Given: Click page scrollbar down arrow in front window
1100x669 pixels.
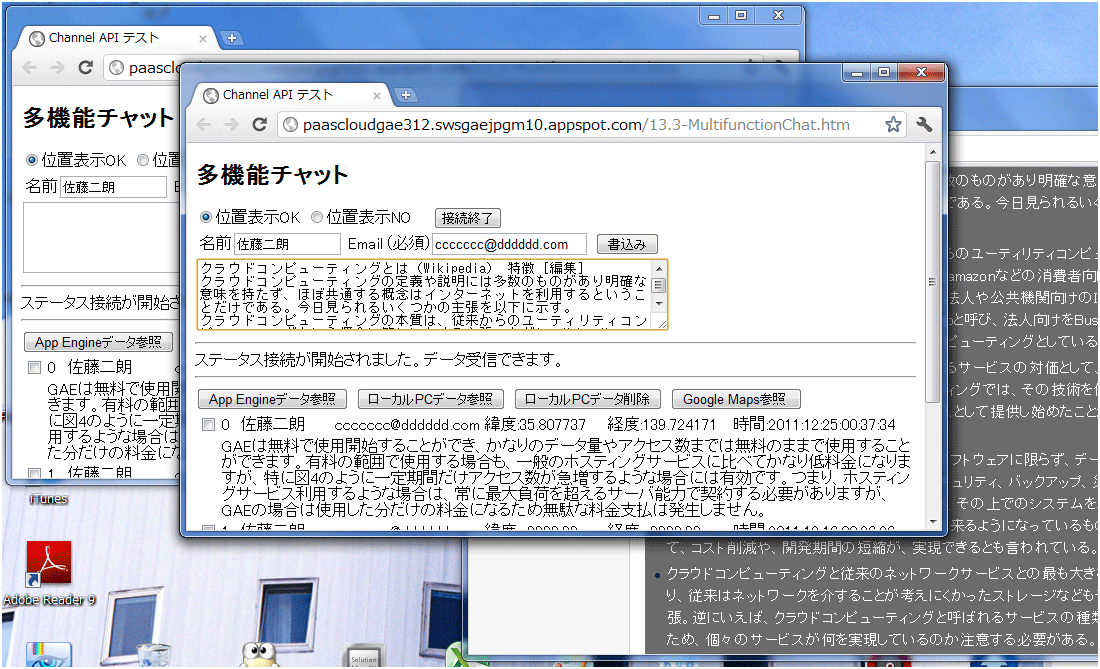Looking at the screenshot, I should point(932,522).
